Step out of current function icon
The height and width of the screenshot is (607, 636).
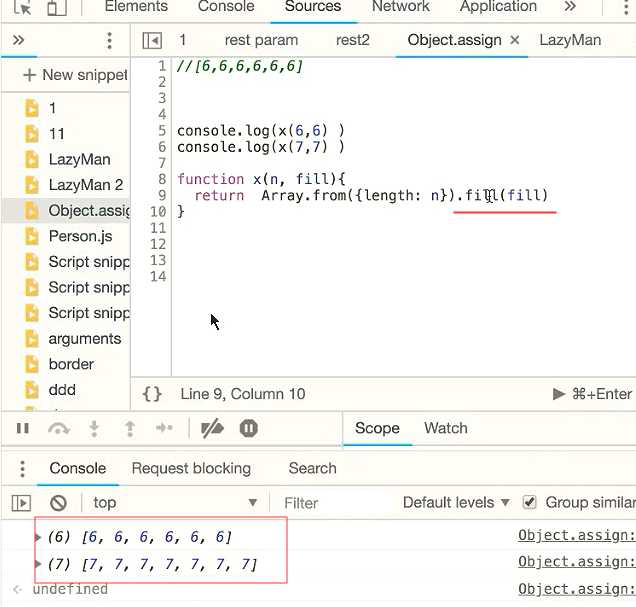tap(130, 429)
